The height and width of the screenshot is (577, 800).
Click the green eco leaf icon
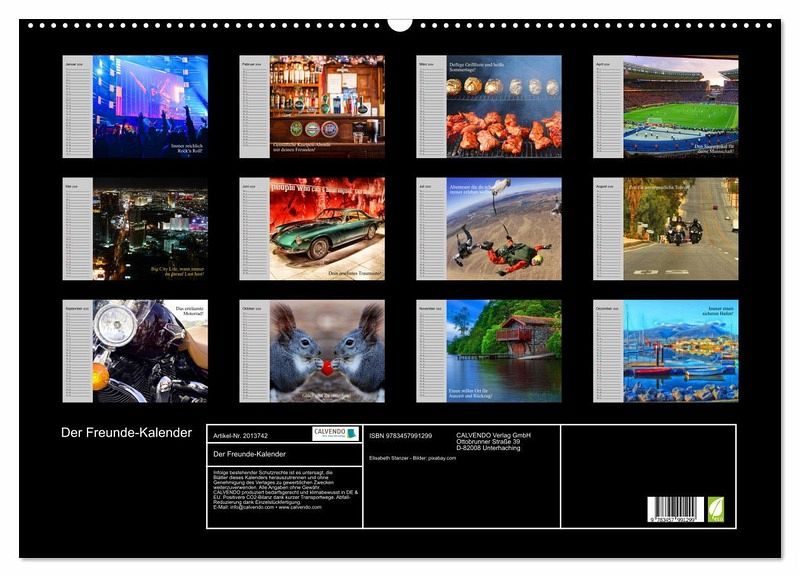point(715,509)
